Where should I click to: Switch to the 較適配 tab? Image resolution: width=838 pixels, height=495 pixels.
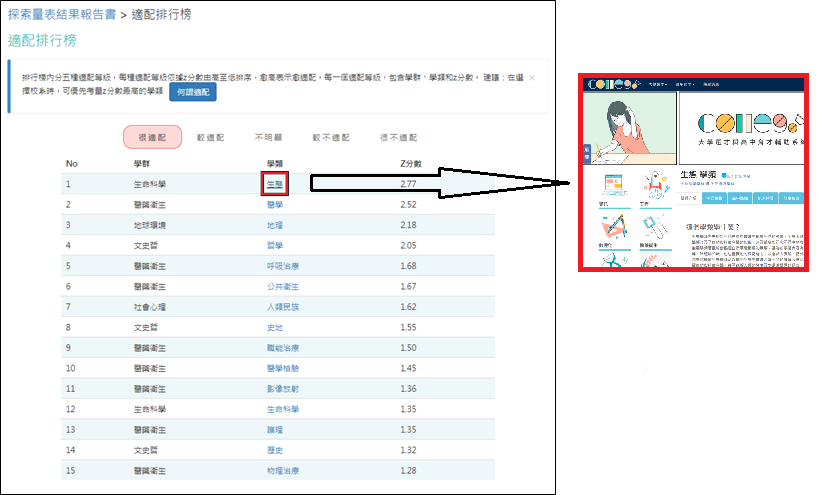tap(211, 137)
